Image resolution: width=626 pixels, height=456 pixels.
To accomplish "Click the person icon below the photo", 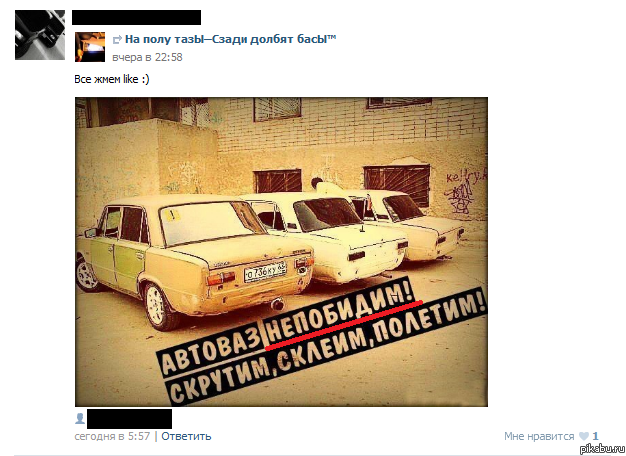I will click(80, 418).
